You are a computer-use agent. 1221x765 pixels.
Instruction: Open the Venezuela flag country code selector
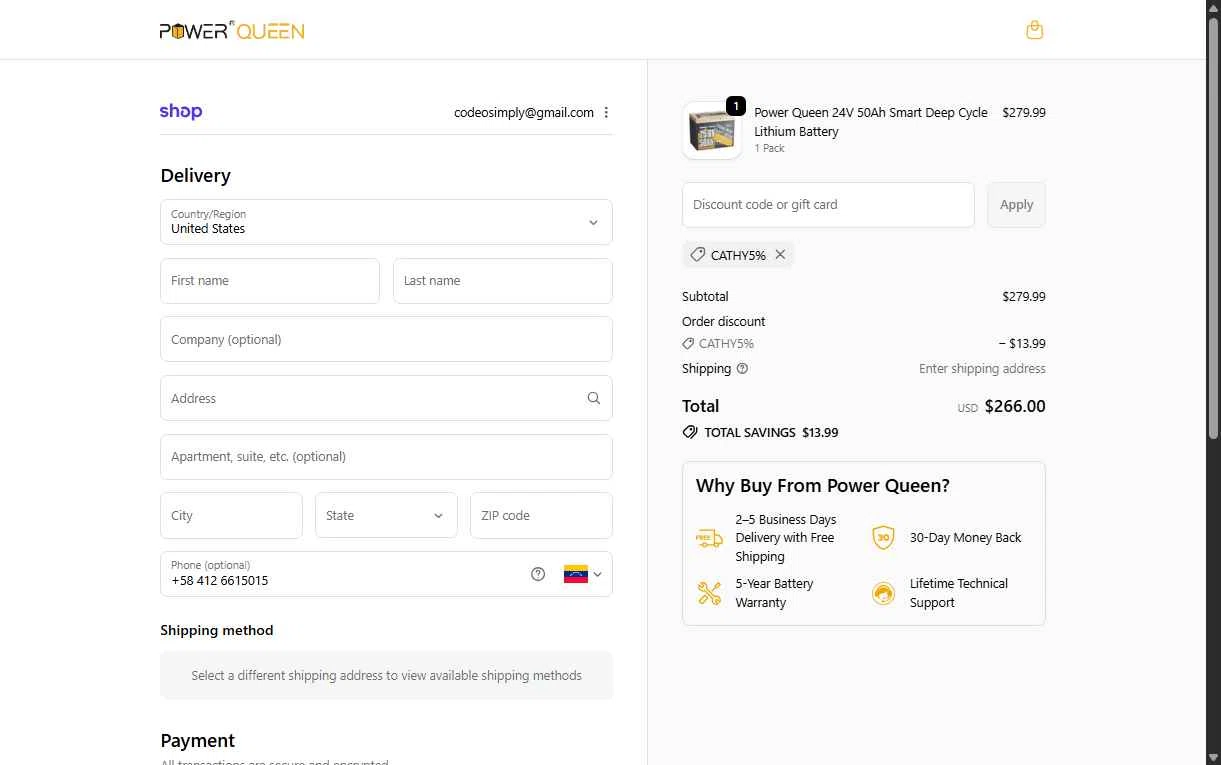coord(583,574)
